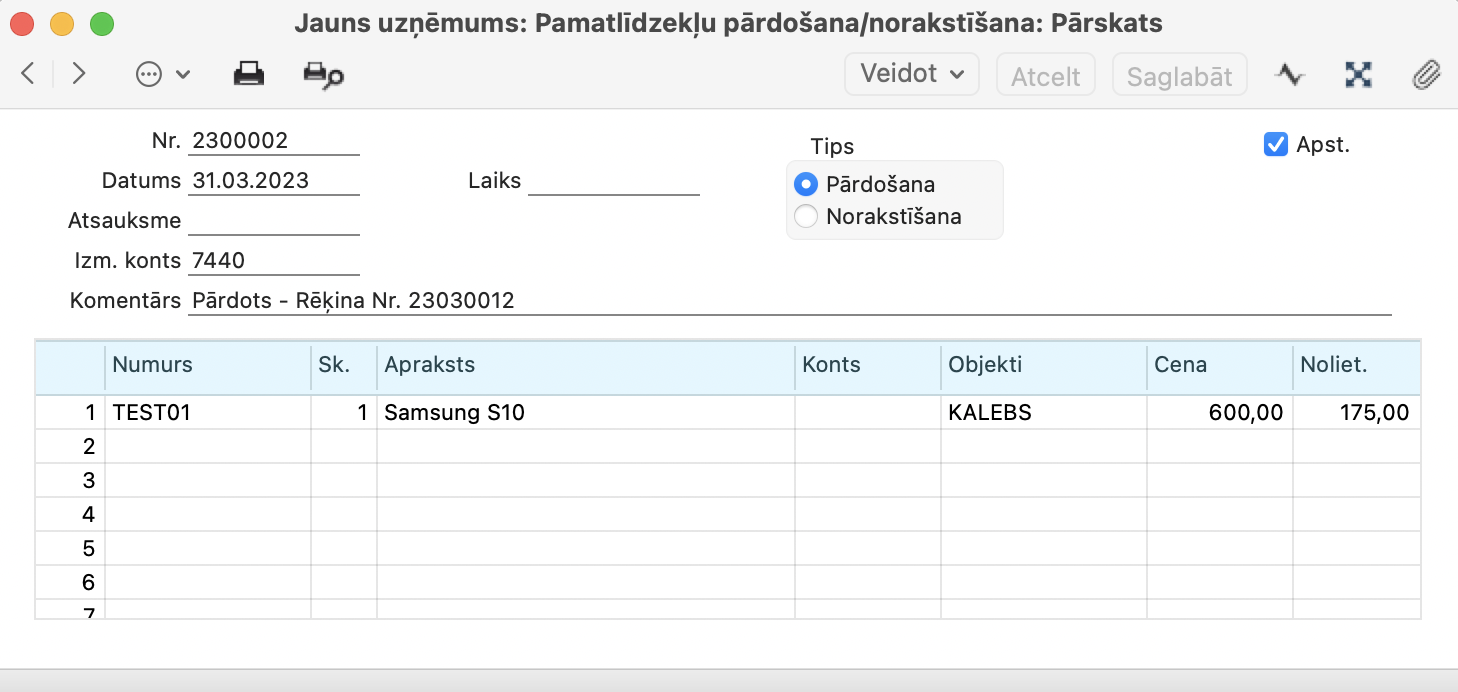Screen dimensions: 1458x692
Task: Uncheck the Apst. checkbox
Action: [x=1275, y=145]
